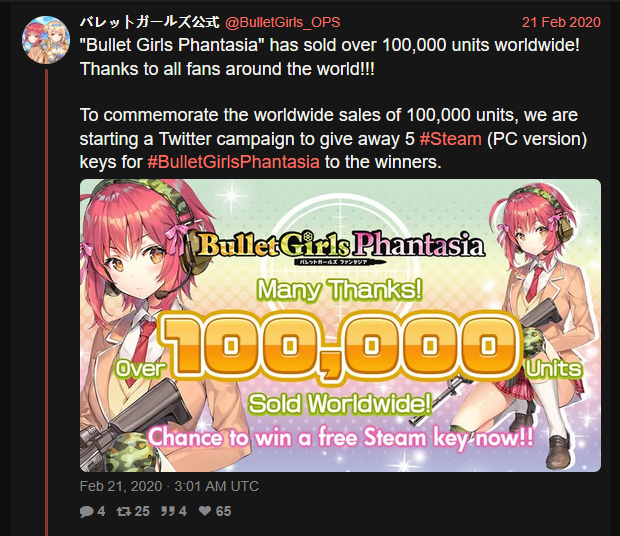Open the BulletGirls_OPS profile avatar

(46, 40)
